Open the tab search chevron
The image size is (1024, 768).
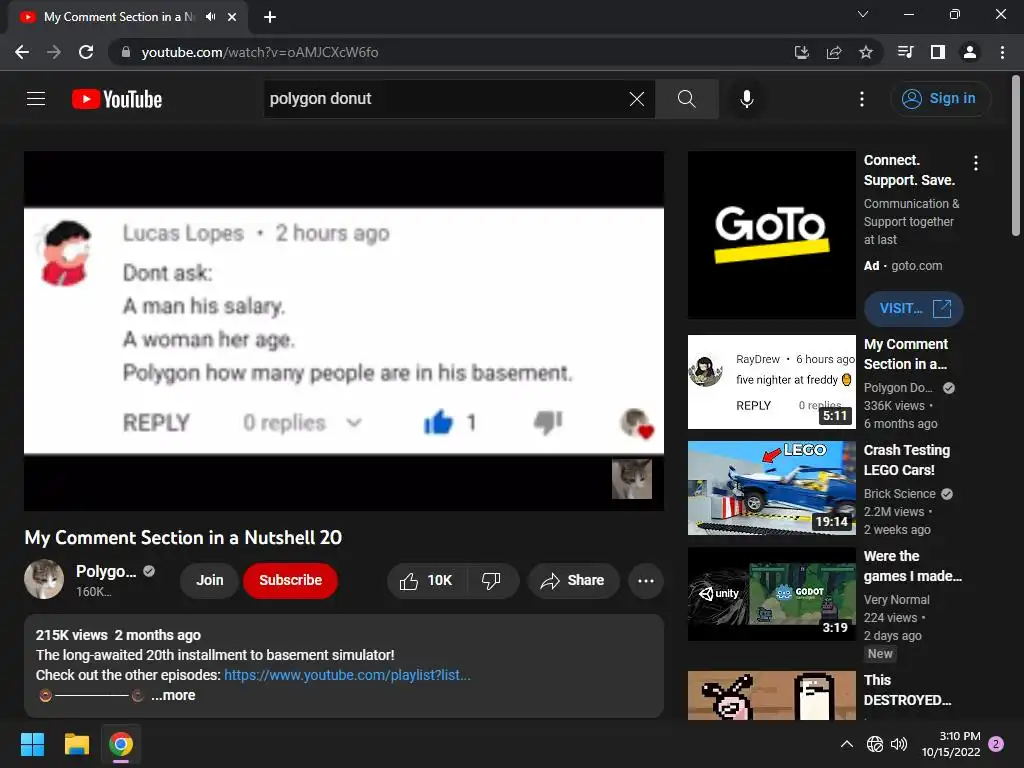pyautogui.click(x=863, y=14)
